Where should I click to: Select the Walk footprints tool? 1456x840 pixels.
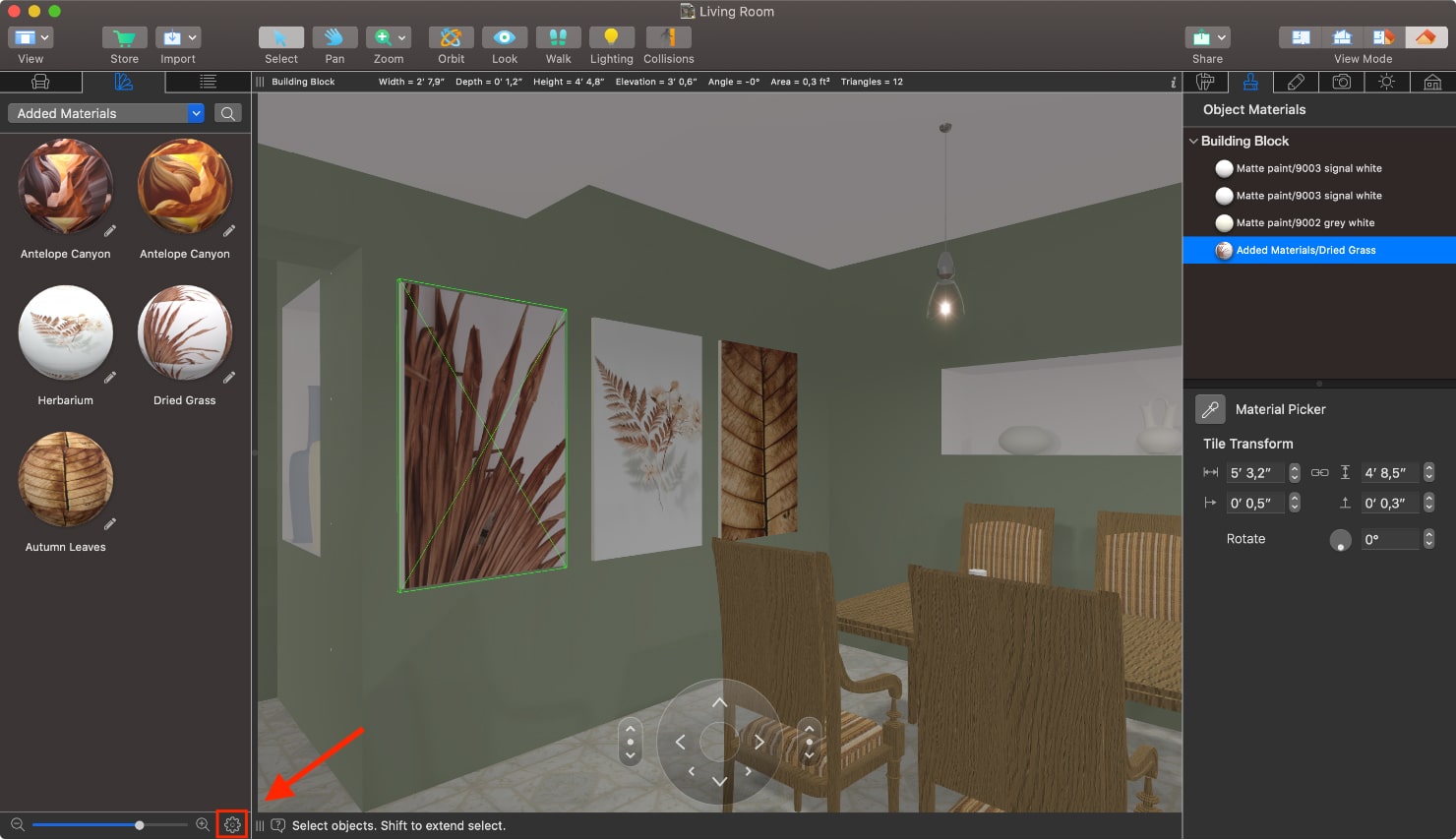[x=559, y=37]
